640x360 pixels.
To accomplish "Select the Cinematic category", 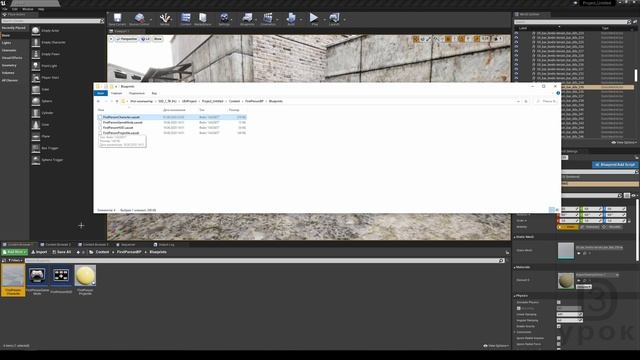I will (9, 51).
